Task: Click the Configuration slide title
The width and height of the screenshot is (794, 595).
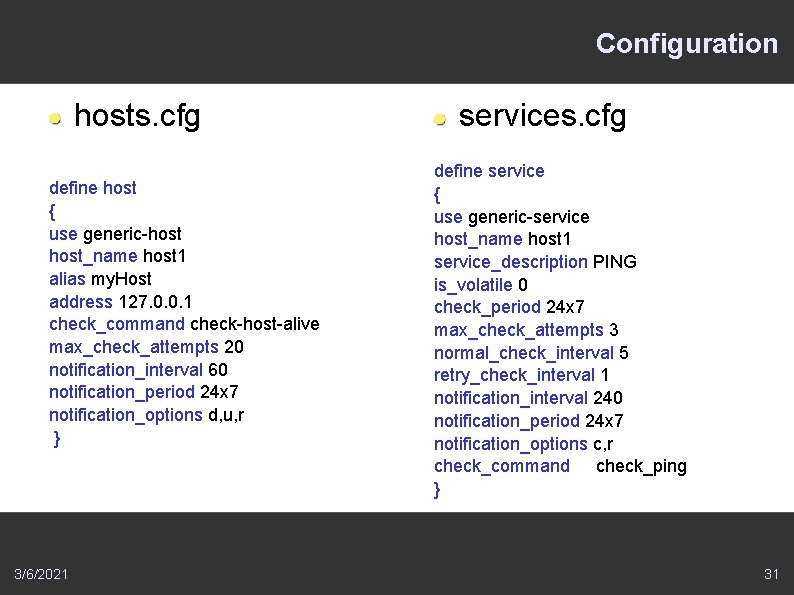Action: [x=686, y=44]
